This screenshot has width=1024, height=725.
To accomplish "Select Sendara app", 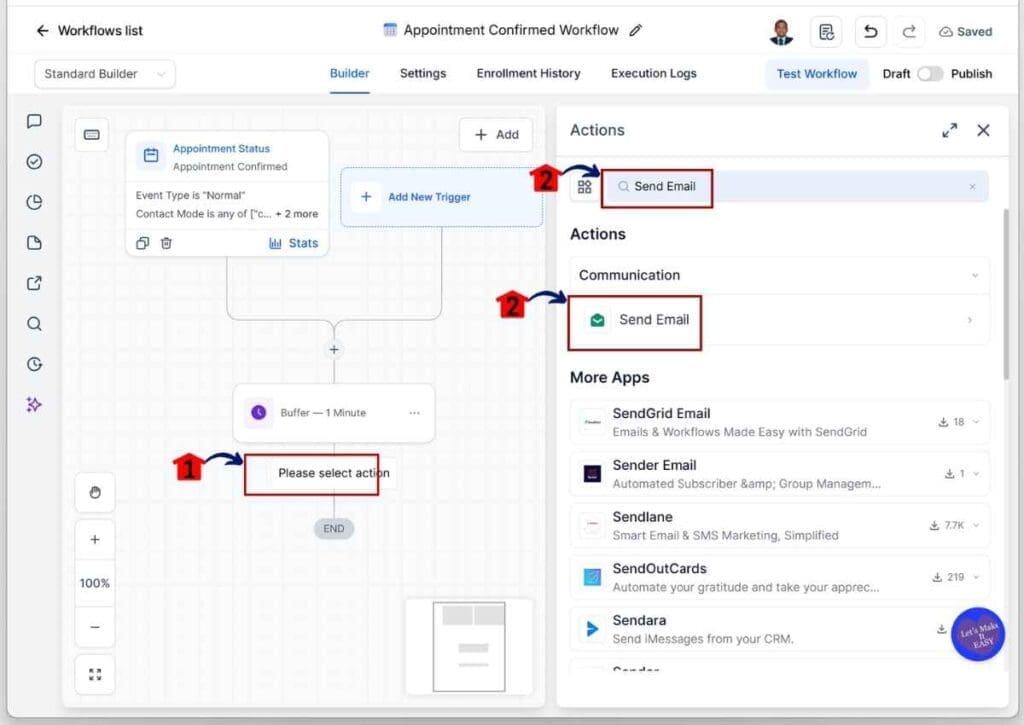I will click(779, 628).
